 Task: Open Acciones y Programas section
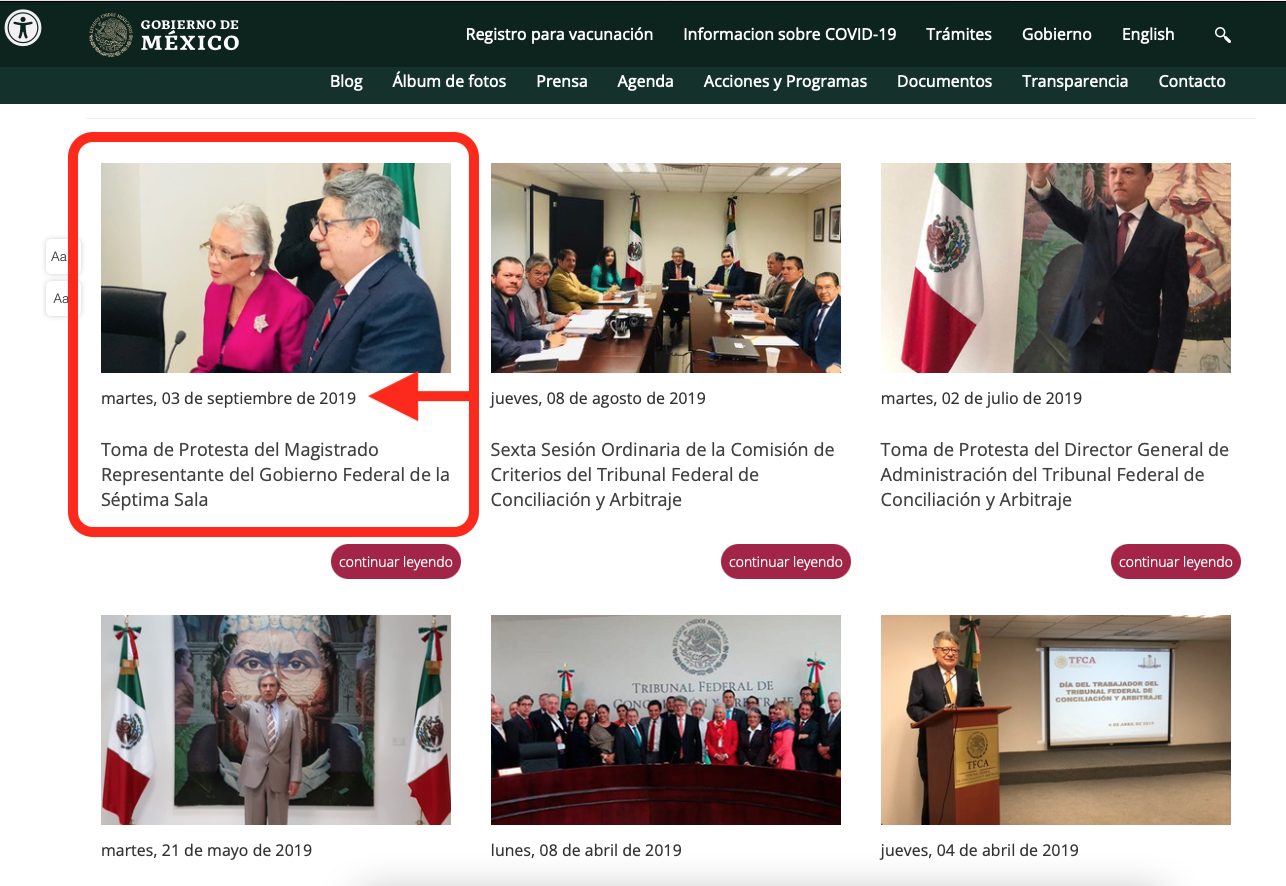click(x=785, y=81)
